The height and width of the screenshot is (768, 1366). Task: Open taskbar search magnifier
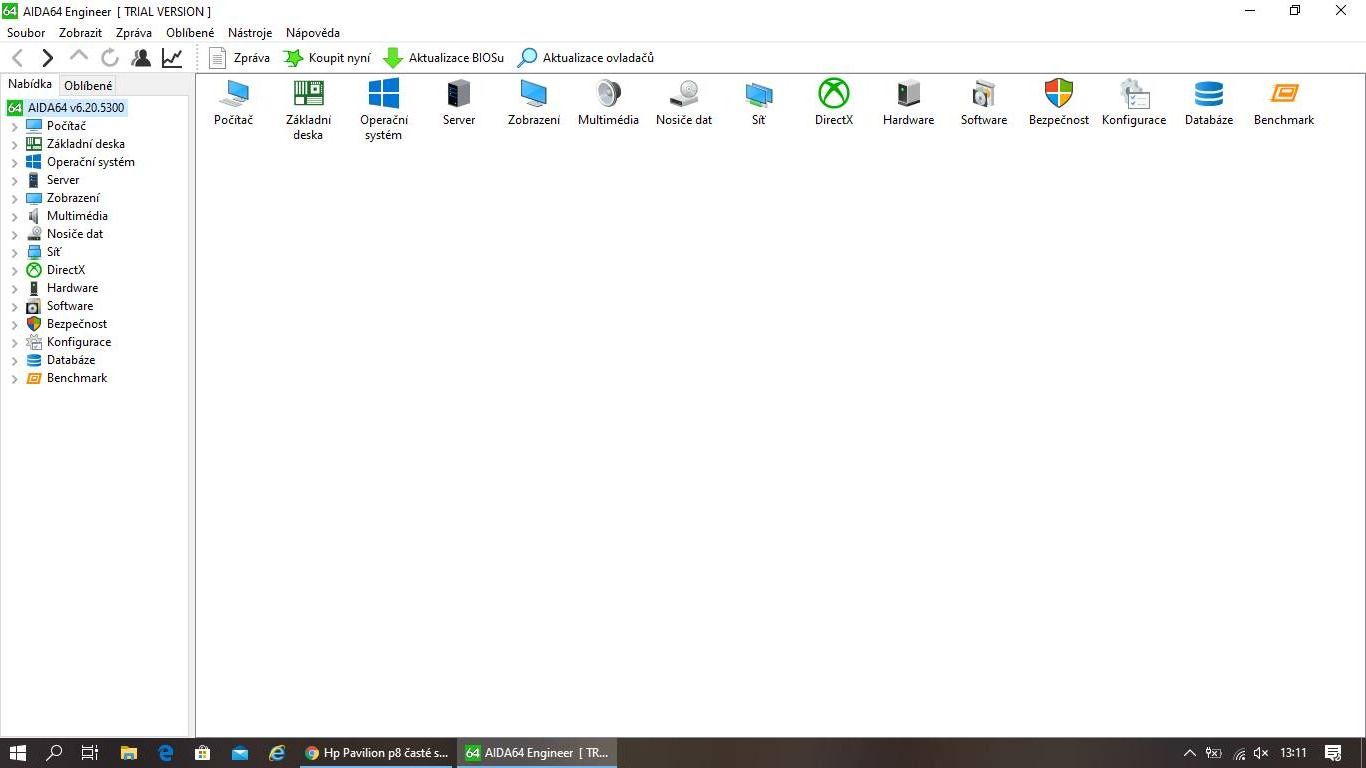tap(55, 753)
